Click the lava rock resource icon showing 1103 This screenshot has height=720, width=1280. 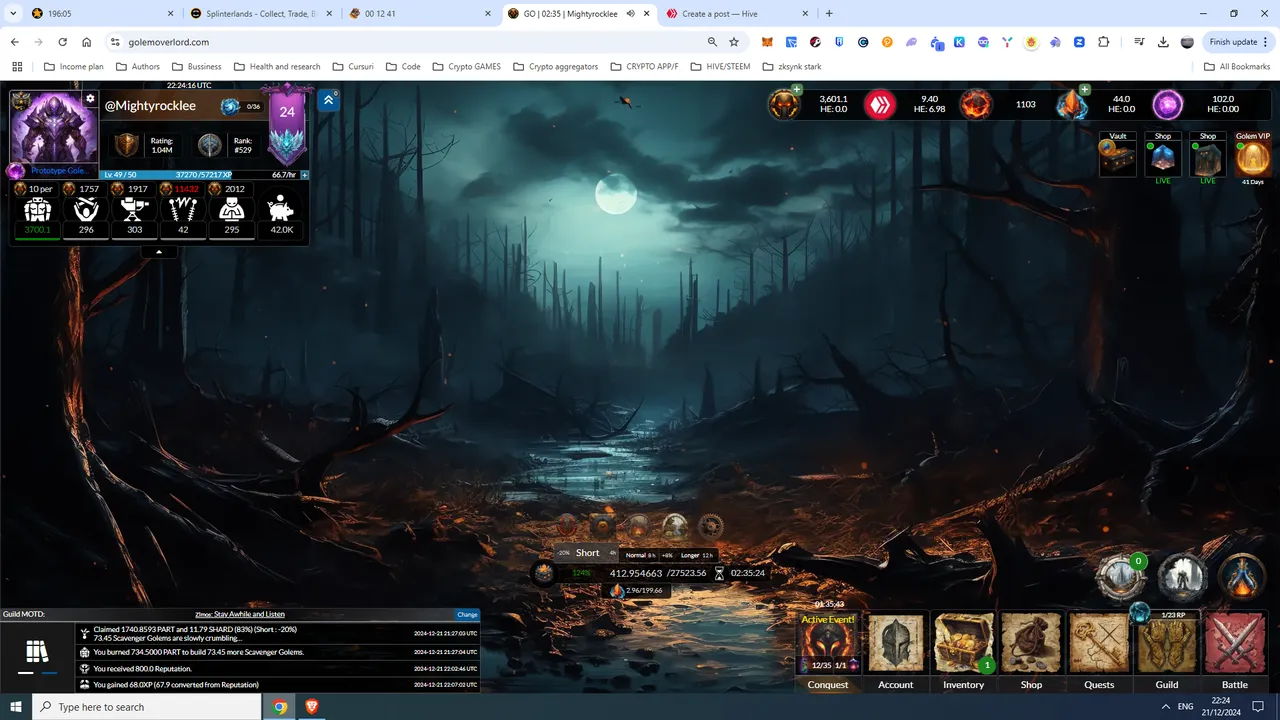(x=976, y=104)
